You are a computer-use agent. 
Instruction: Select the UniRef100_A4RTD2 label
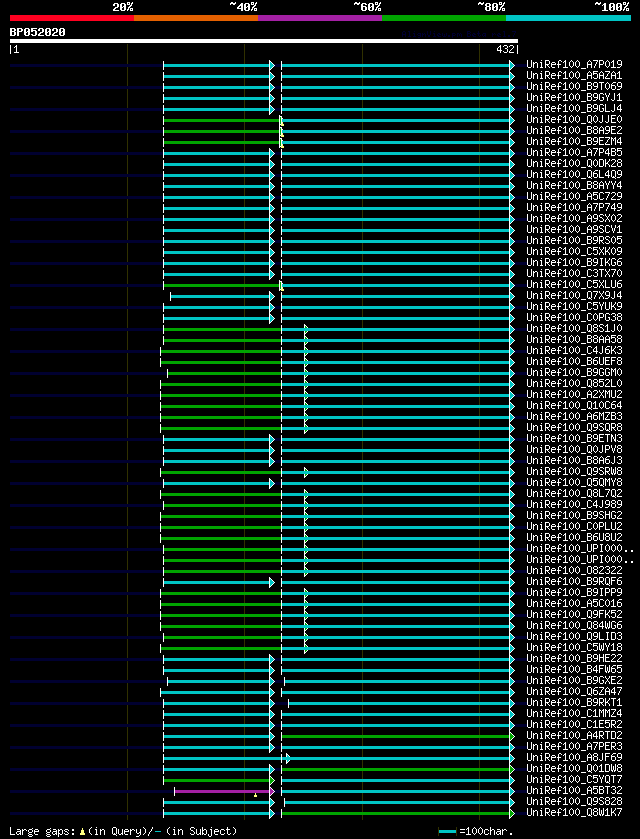coord(574,736)
